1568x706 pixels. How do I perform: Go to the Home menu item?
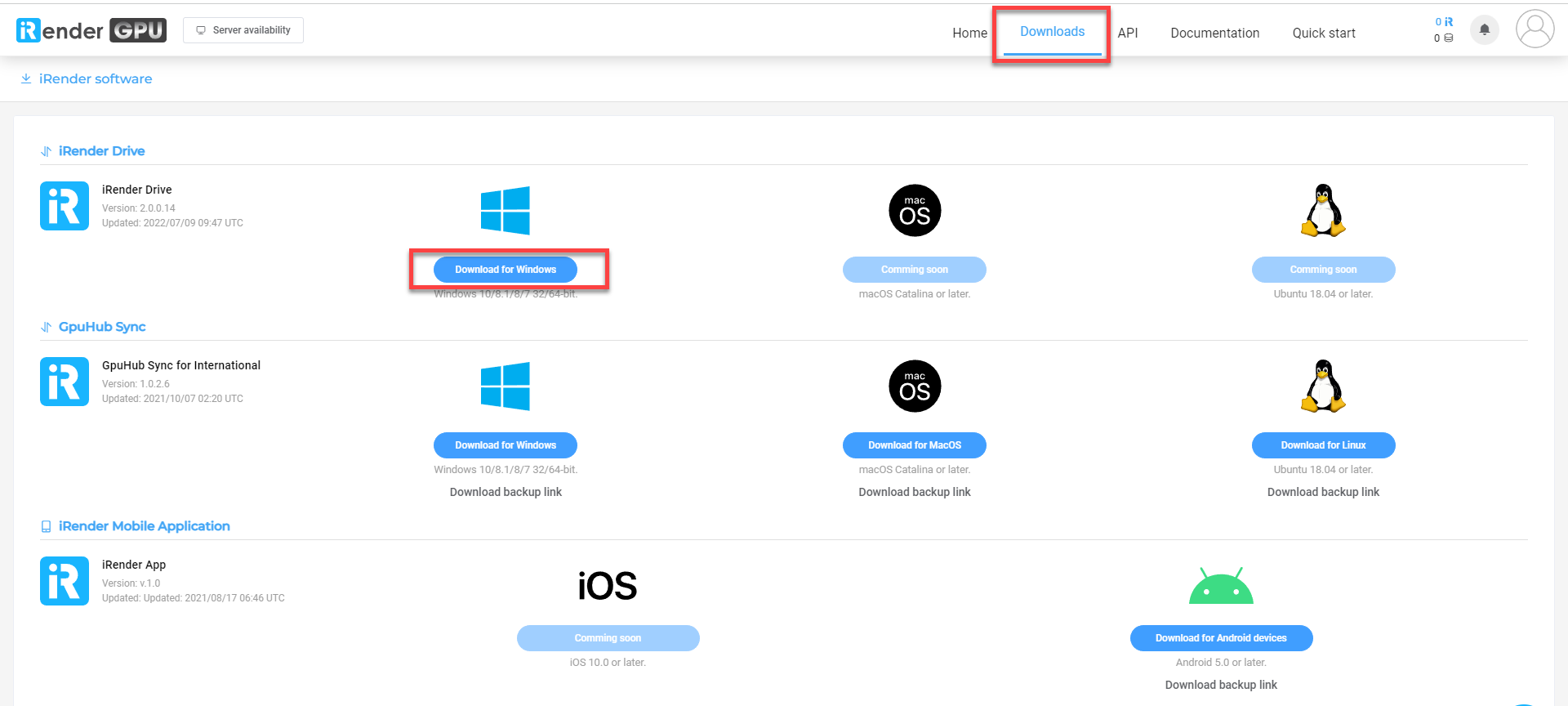pyautogui.click(x=969, y=33)
